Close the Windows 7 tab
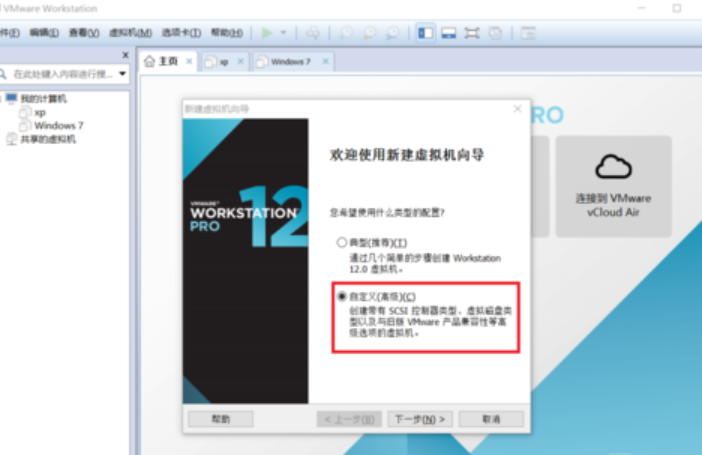Viewport: 702px width, 455px height. click(x=325, y=61)
